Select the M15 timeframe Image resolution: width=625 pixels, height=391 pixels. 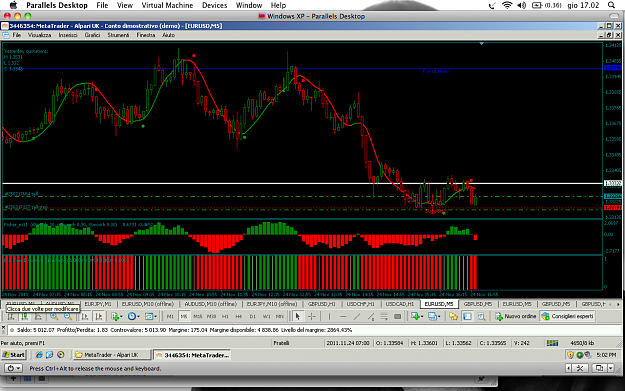tap(198, 316)
